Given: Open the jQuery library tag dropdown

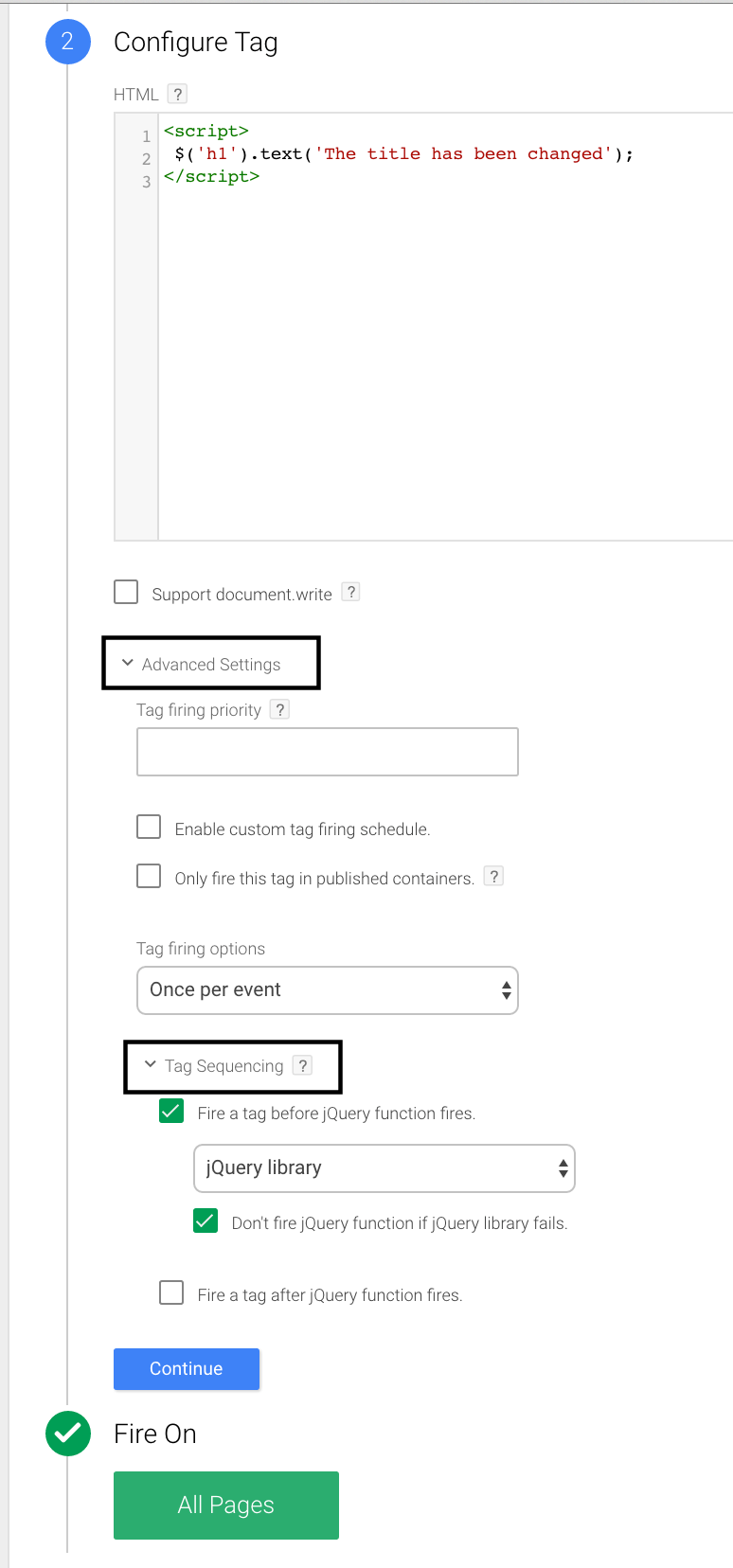Looking at the screenshot, I should click(384, 1168).
